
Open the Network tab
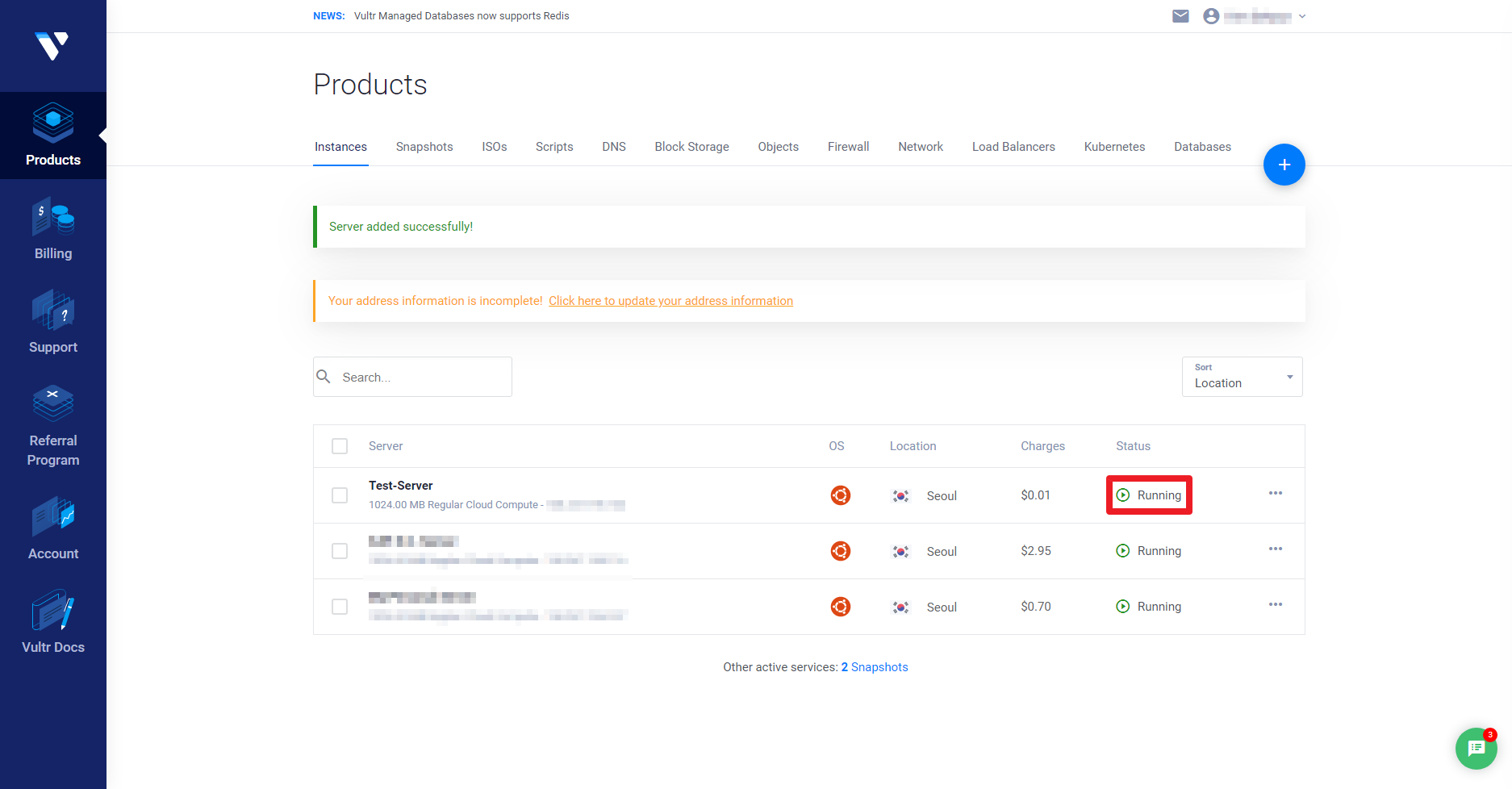click(x=921, y=147)
